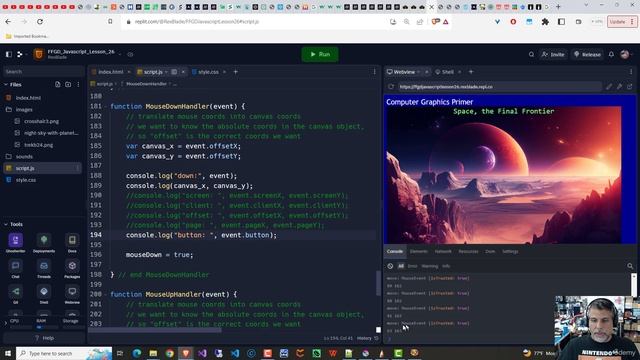
Task: Toggle the Replit sidebar panel
Action: point(9,54)
